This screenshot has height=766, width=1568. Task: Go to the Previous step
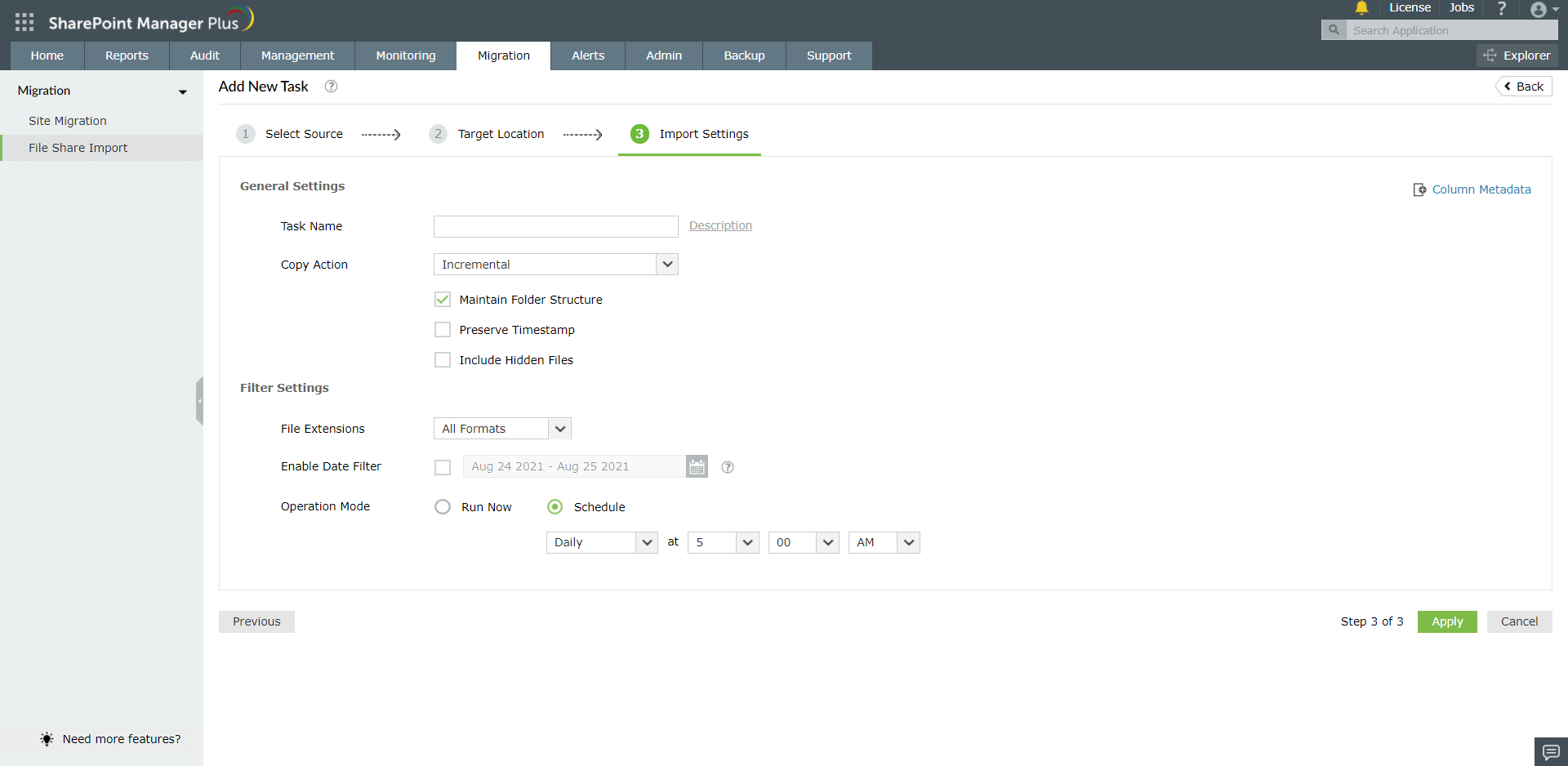pos(256,621)
